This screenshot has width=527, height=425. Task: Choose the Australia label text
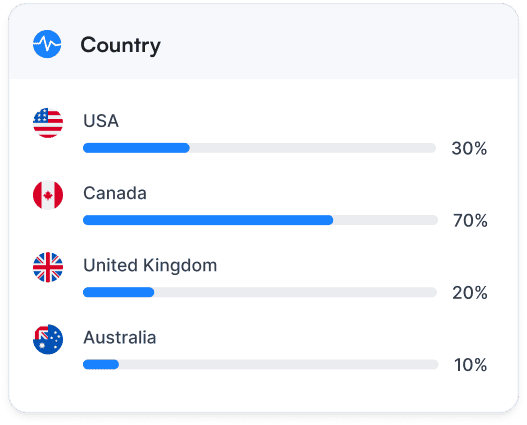click(120, 338)
